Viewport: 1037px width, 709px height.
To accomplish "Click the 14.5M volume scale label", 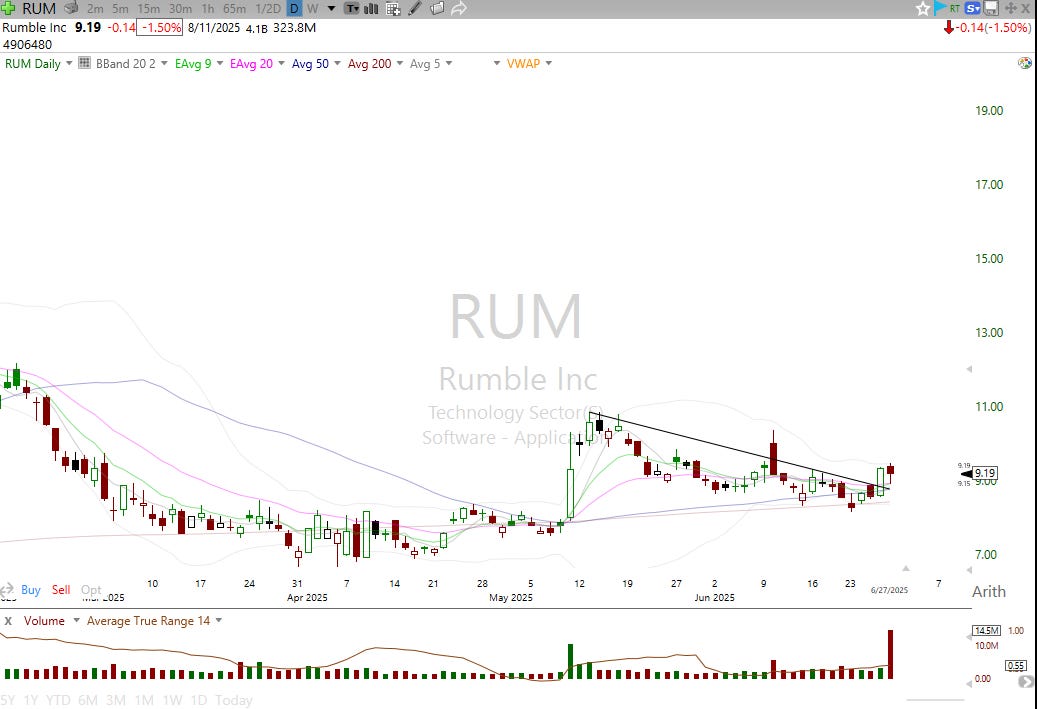I will coord(986,630).
